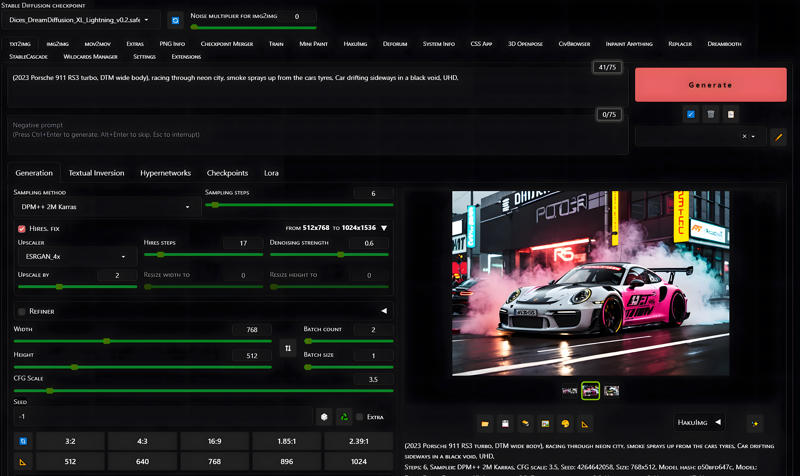Click the third gallery tool icon
Image resolution: width=800 pixels, height=476 pixels.
(525, 423)
